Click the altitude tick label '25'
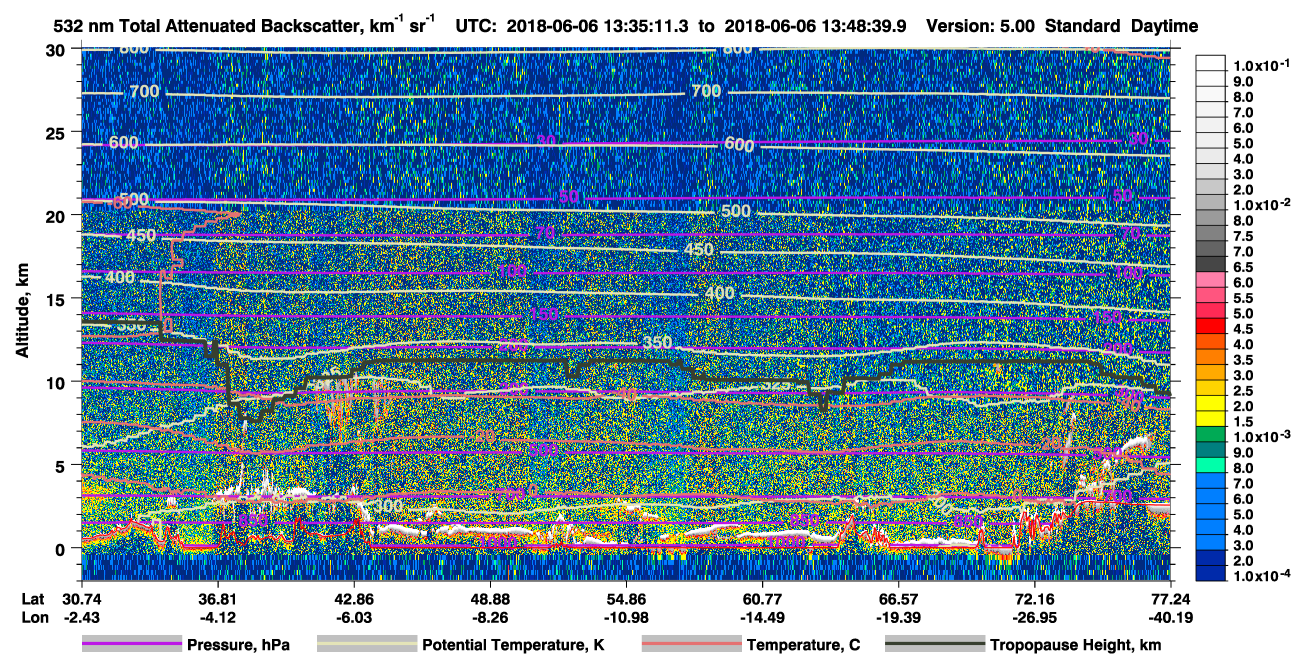This screenshot has width=1300, height=667. 58,132
